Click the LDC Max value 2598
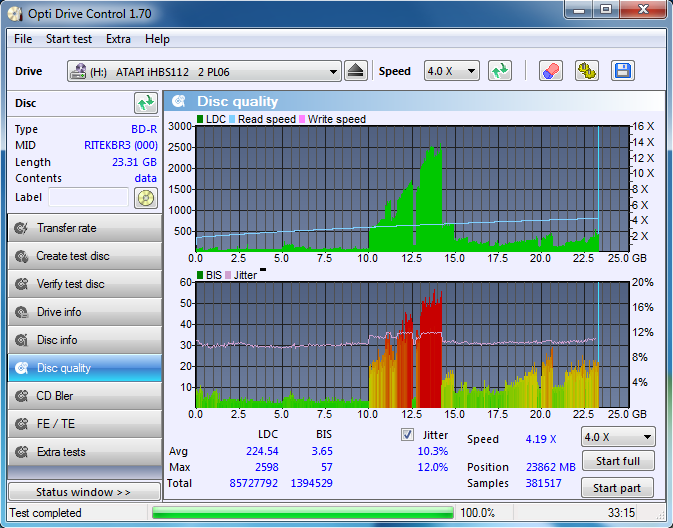 [267, 467]
